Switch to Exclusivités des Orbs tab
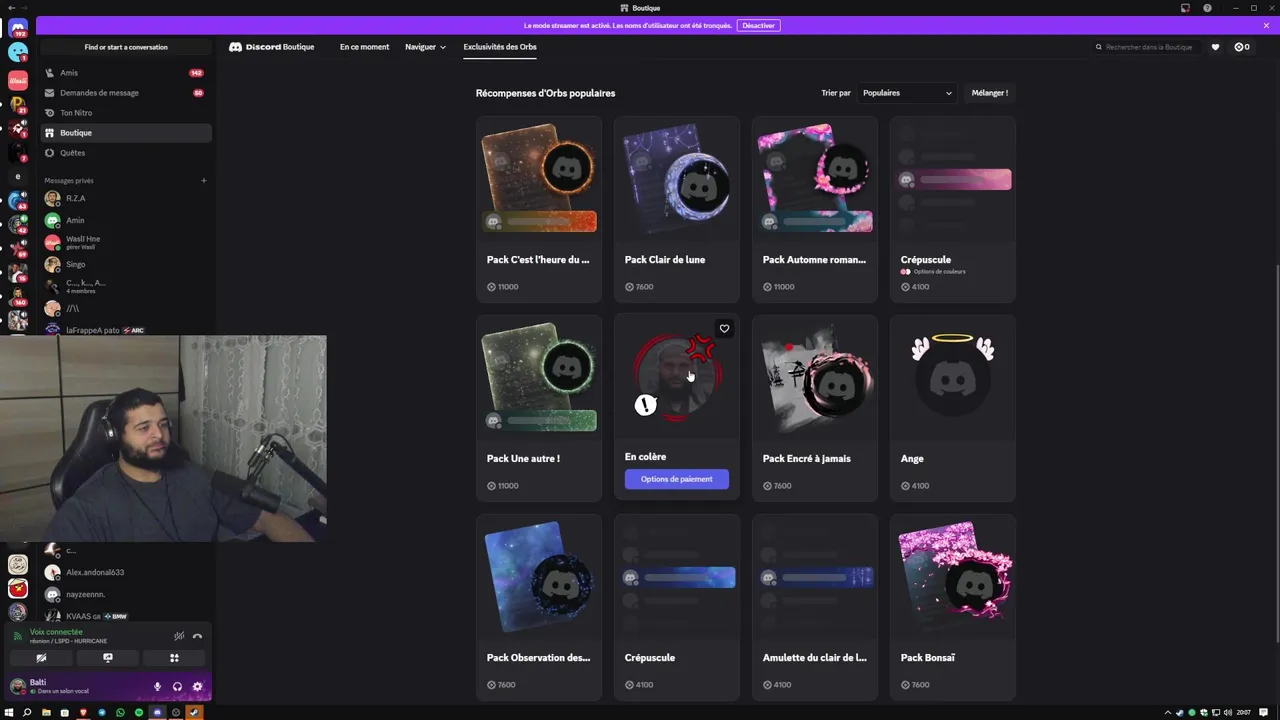This screenshot has width=1280, height=720. pos(500,47)
